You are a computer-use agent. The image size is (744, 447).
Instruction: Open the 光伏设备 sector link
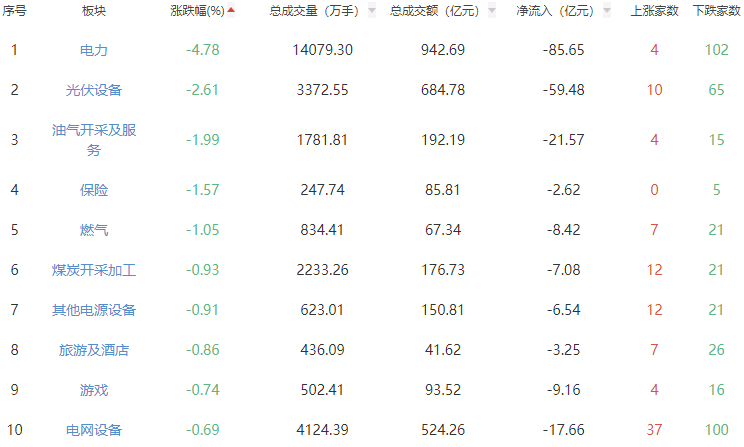click(94, 90)
